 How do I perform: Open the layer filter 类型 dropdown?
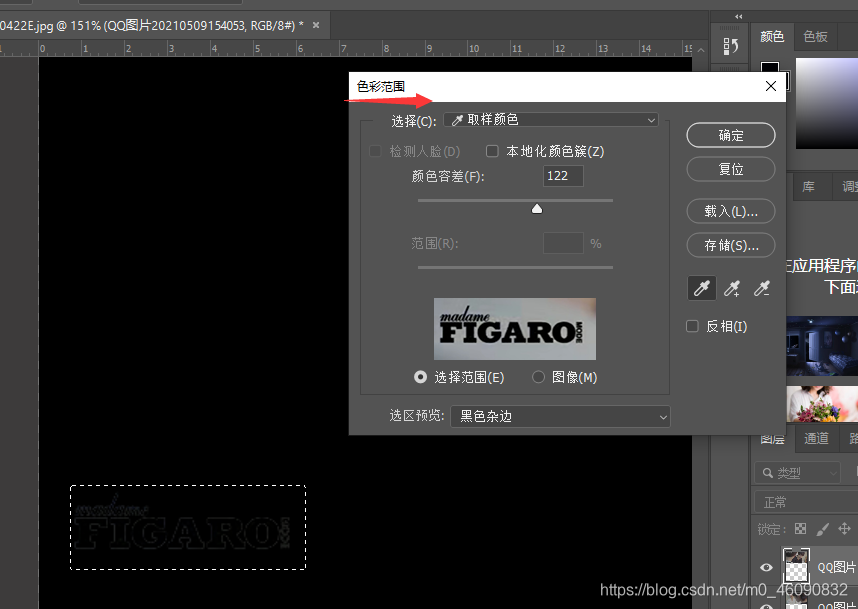pos(797,473)
